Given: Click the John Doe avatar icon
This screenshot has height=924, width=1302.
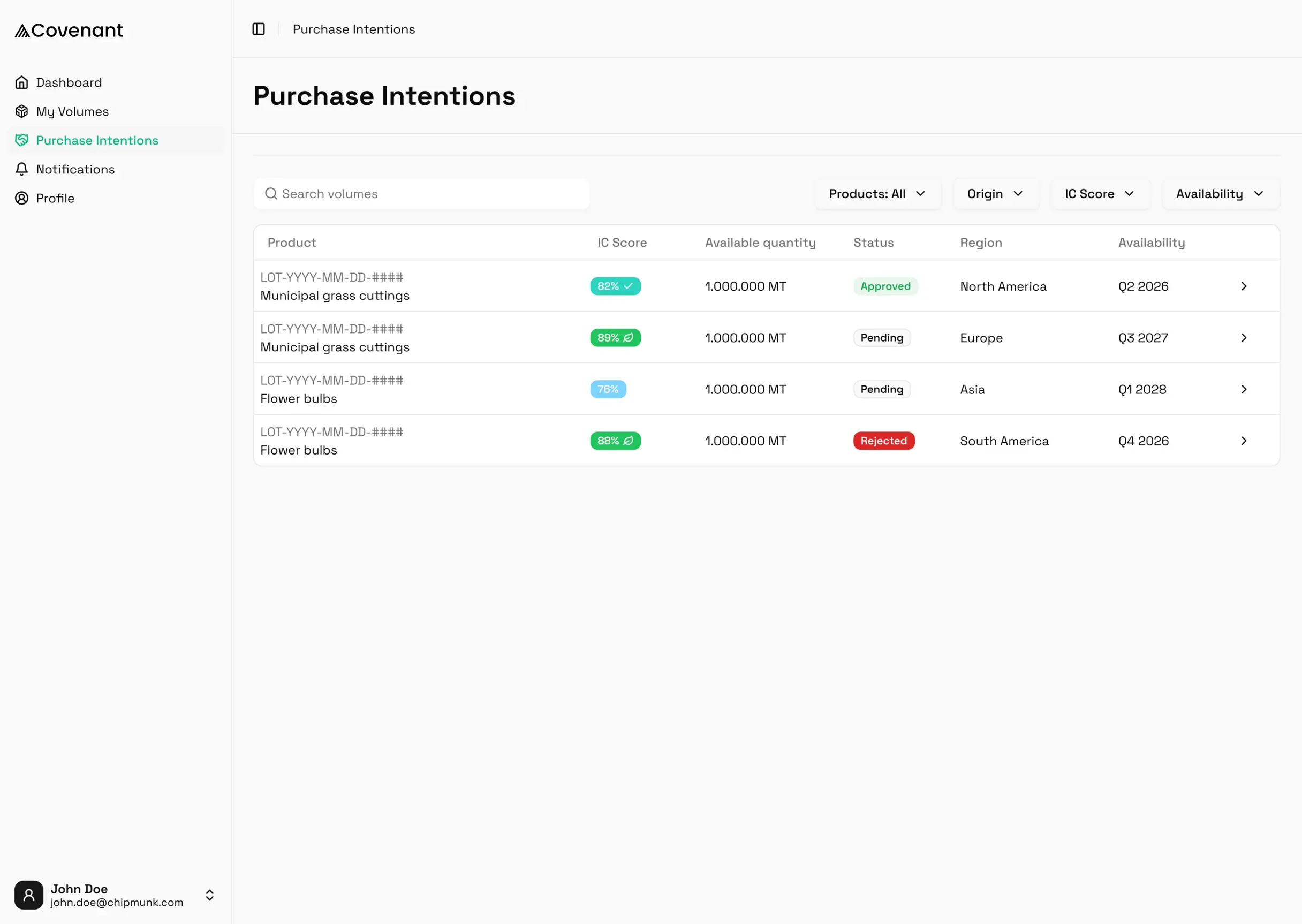Looking at the screenshot, I should click(x=29, y=895).
